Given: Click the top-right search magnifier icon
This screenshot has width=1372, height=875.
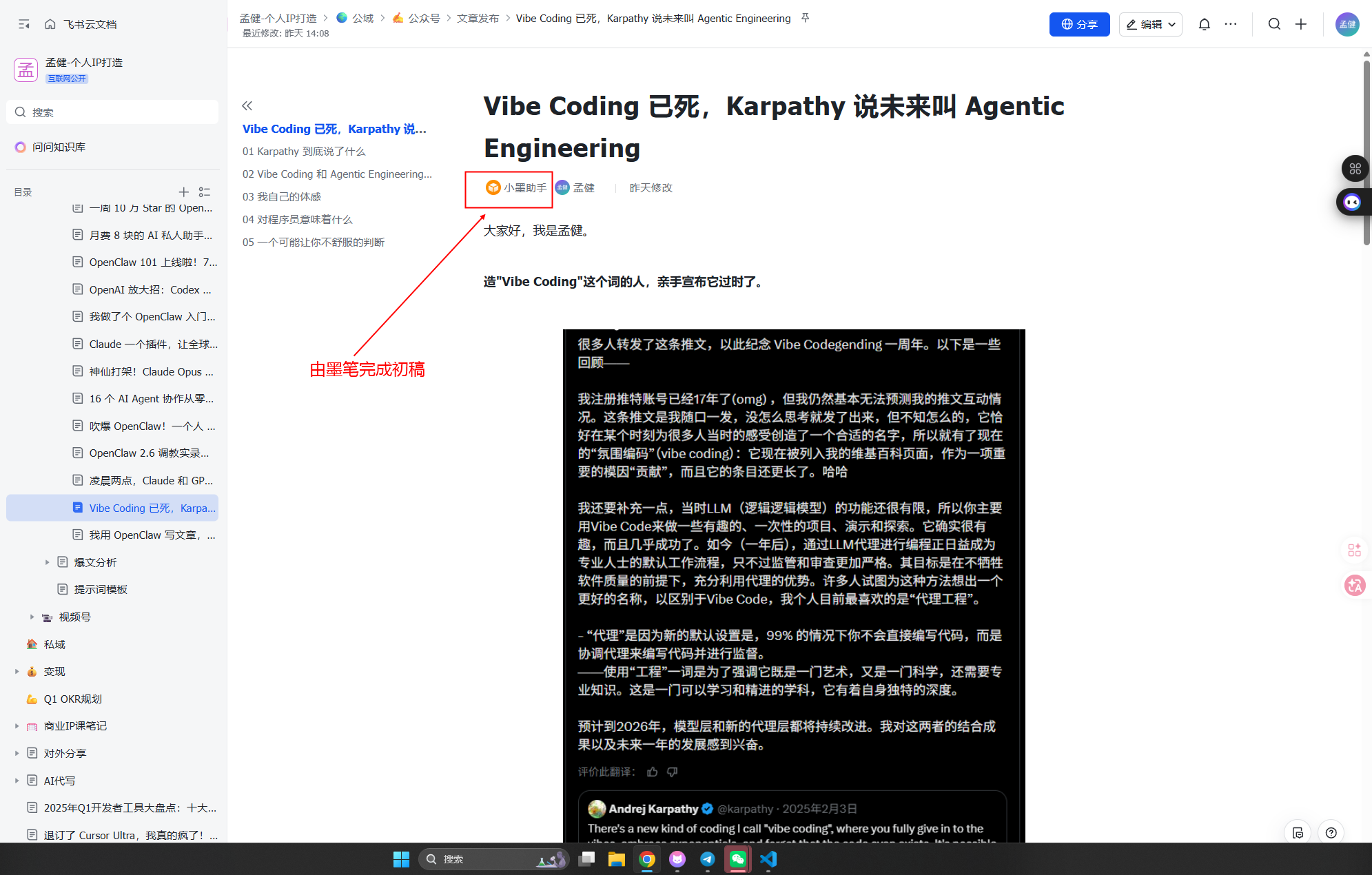Looking at the screenshot, I should pyautogui.click(x=1274, y=24).
